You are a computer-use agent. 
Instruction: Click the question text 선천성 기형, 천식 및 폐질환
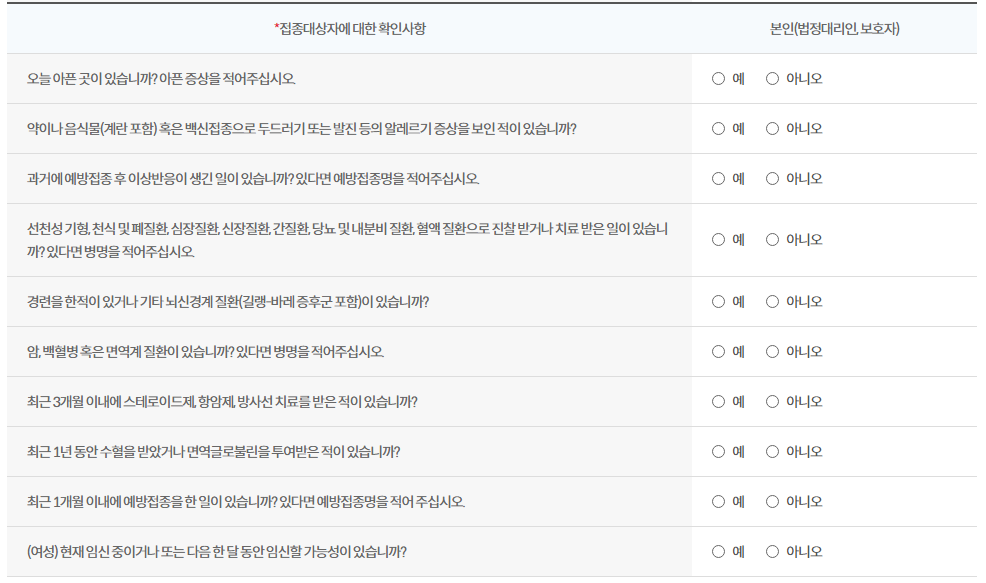click(347, 240)
